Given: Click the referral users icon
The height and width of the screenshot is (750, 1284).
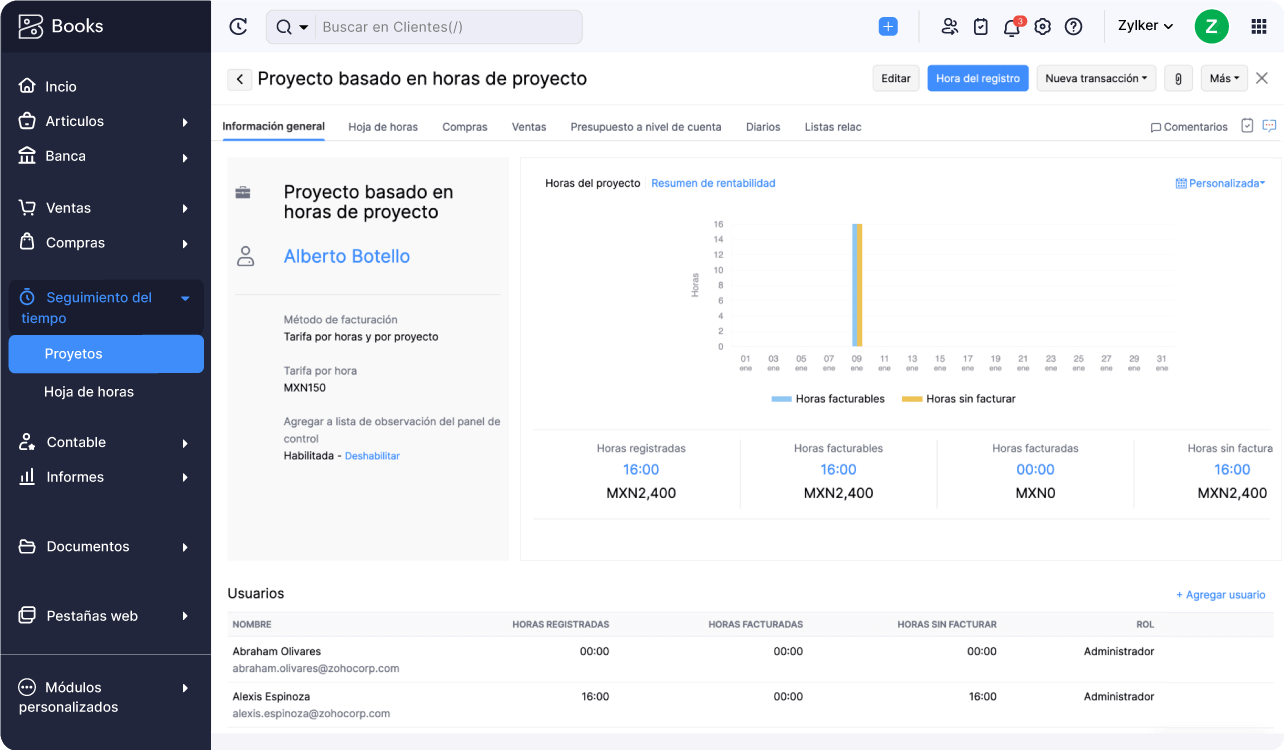Looking at the screenshot, I should click(949, 27).
